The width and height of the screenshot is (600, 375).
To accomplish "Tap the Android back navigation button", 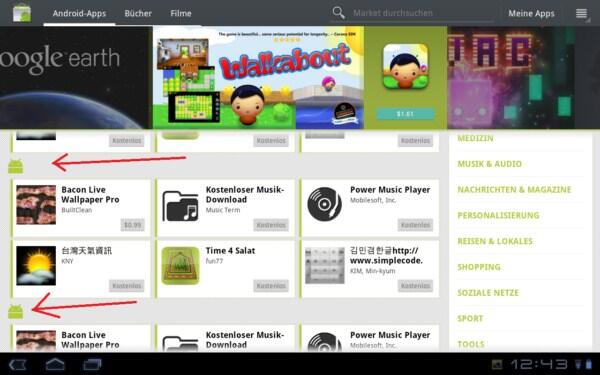I will [18, 364].
